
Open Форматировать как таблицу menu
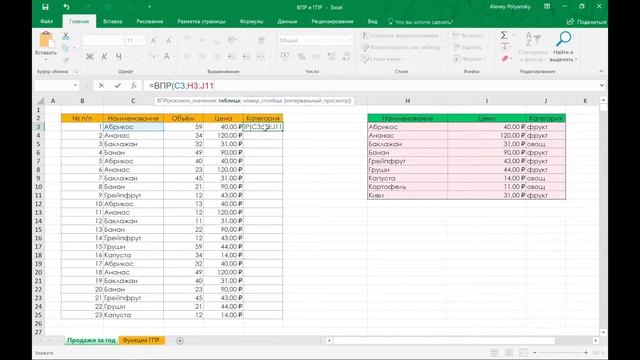pyautogui.click(x=402, y=47)
